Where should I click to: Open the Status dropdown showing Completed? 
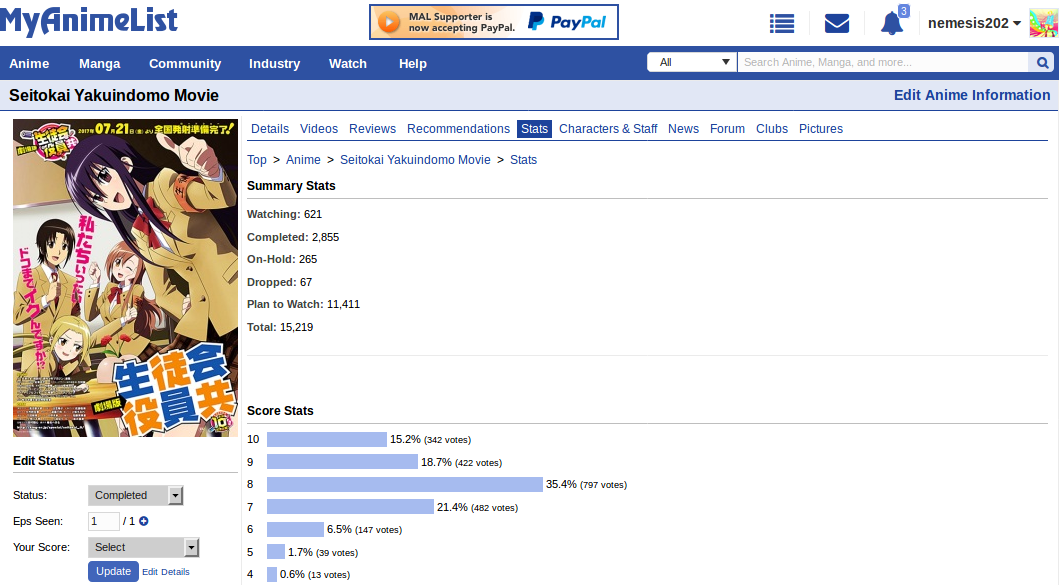[135, 495]
